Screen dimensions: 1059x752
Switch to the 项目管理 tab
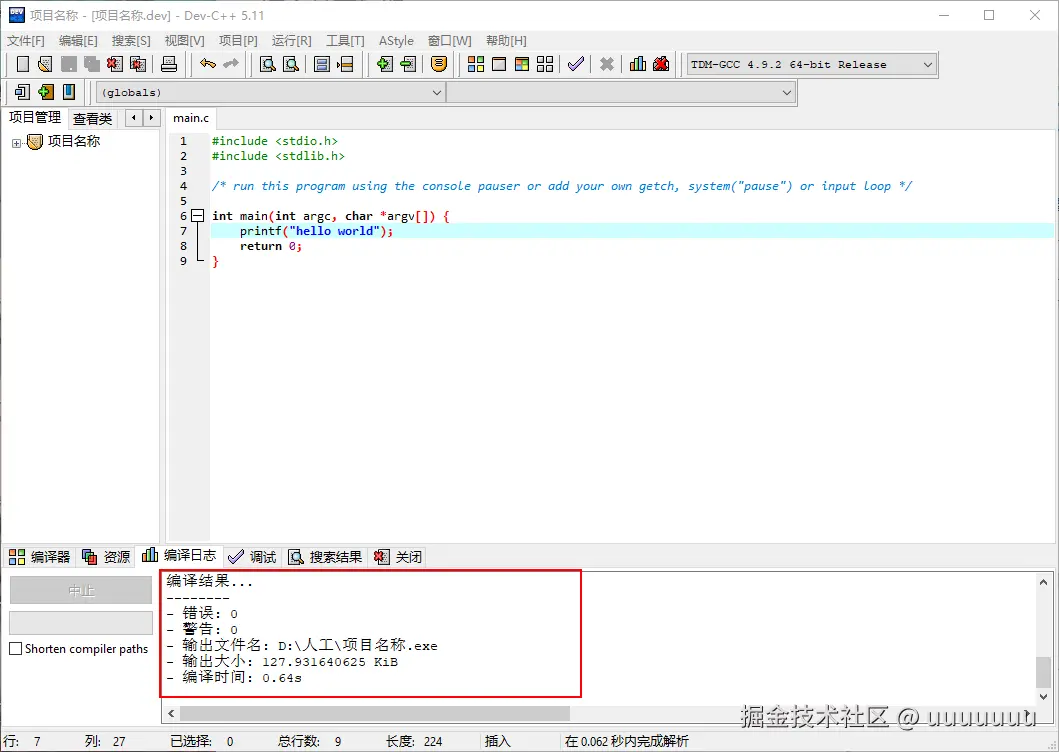[x=35, y=118]
